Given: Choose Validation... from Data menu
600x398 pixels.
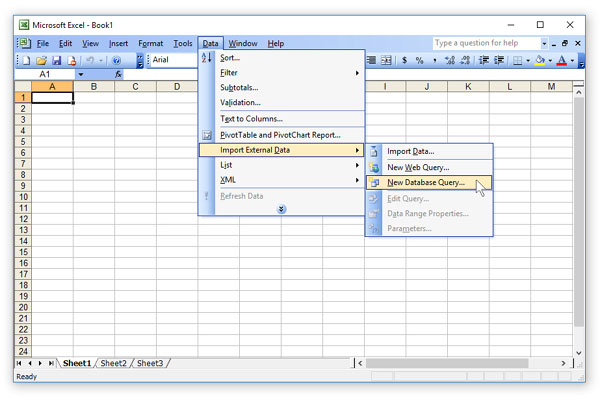Looking at the screenshot, I should coord(282,103).
